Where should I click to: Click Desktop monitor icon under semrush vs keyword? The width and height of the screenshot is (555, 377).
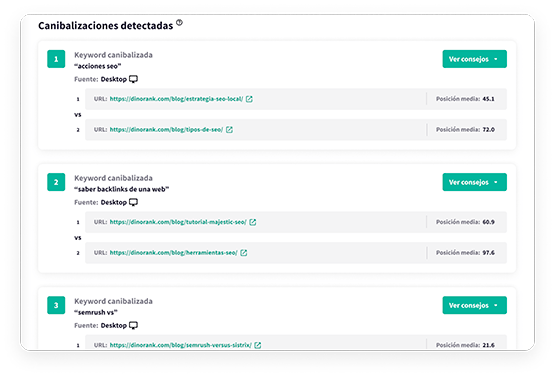coord(133,326)
